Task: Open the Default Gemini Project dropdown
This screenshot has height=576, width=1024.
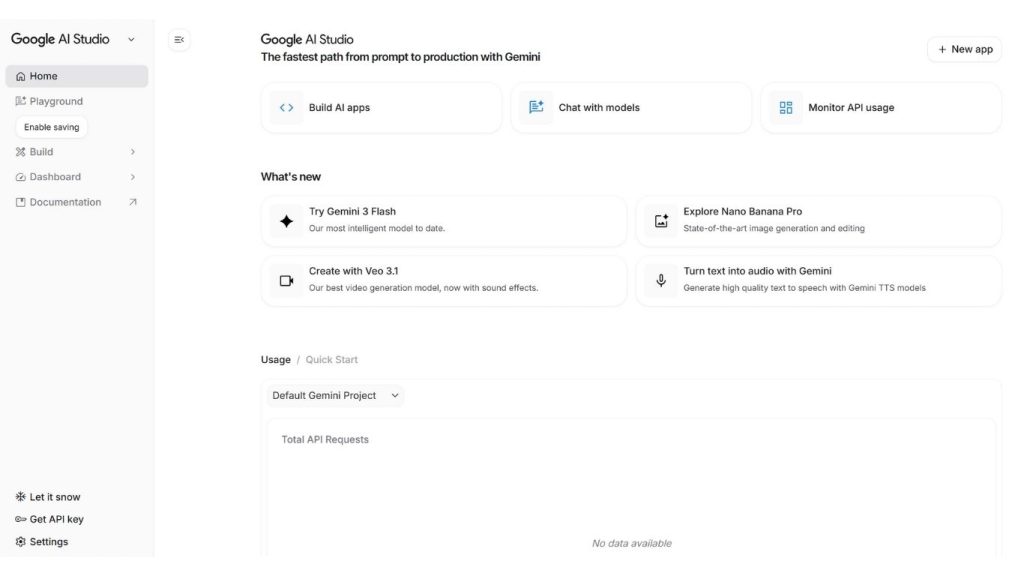Action: pos(334,395)
